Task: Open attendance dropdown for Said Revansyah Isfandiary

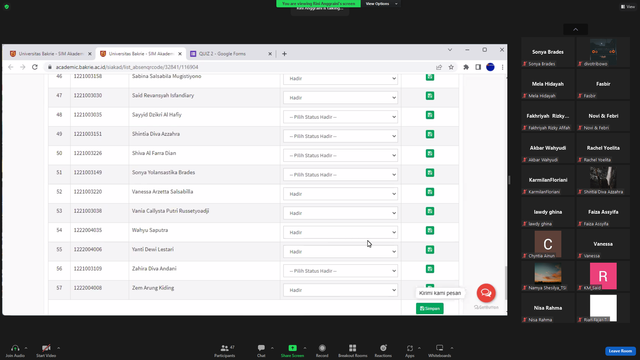Action: (x=340, y=98)
